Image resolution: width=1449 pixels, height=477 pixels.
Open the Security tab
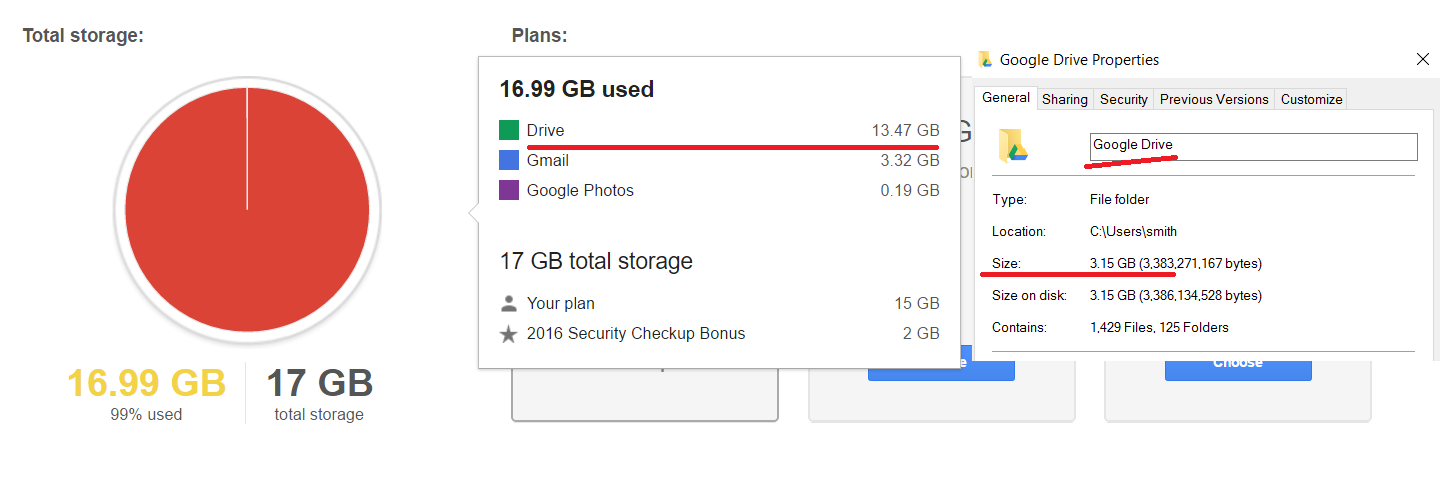pyautogui.click(x=1124, y=99)
